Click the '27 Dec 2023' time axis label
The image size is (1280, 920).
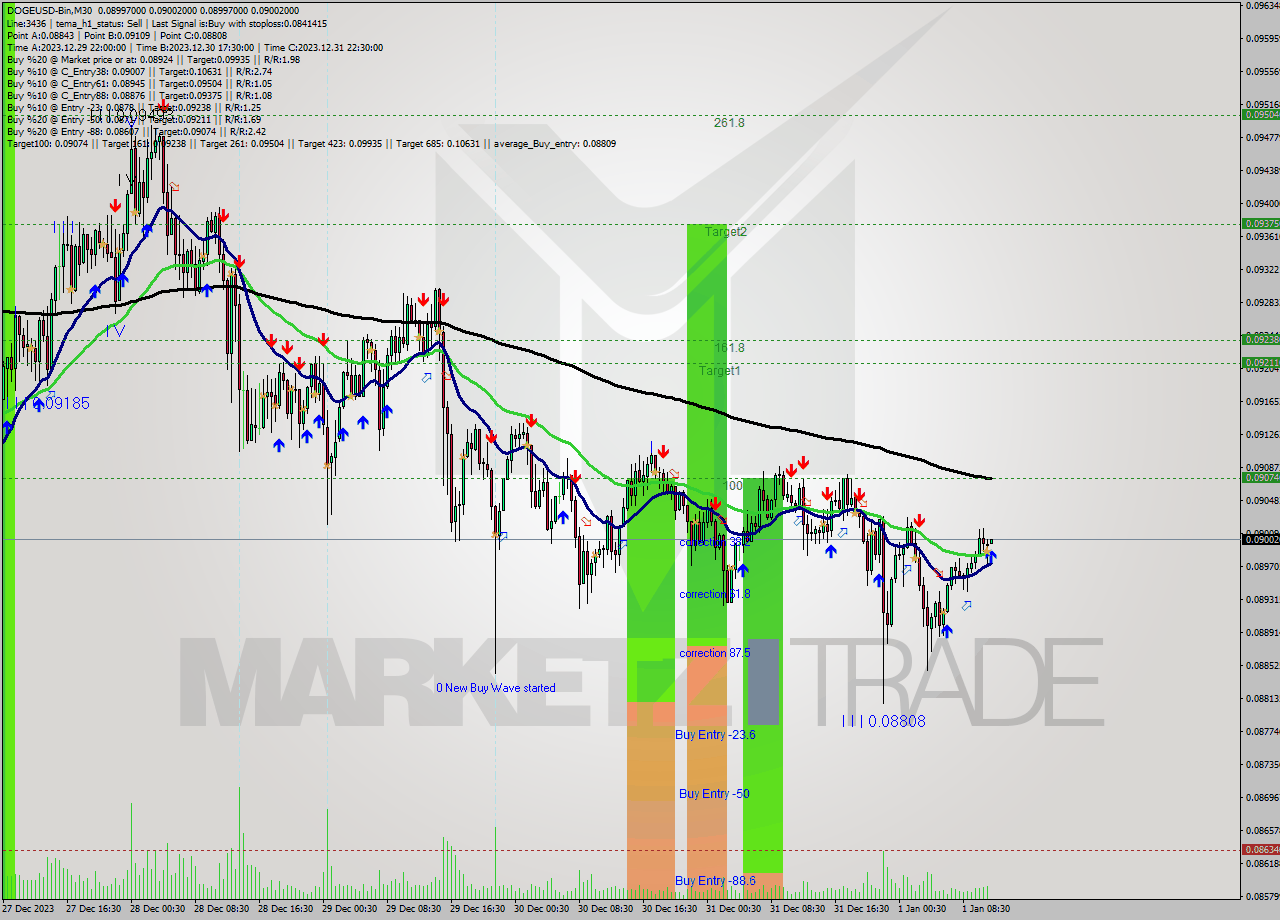pos(26,909)
